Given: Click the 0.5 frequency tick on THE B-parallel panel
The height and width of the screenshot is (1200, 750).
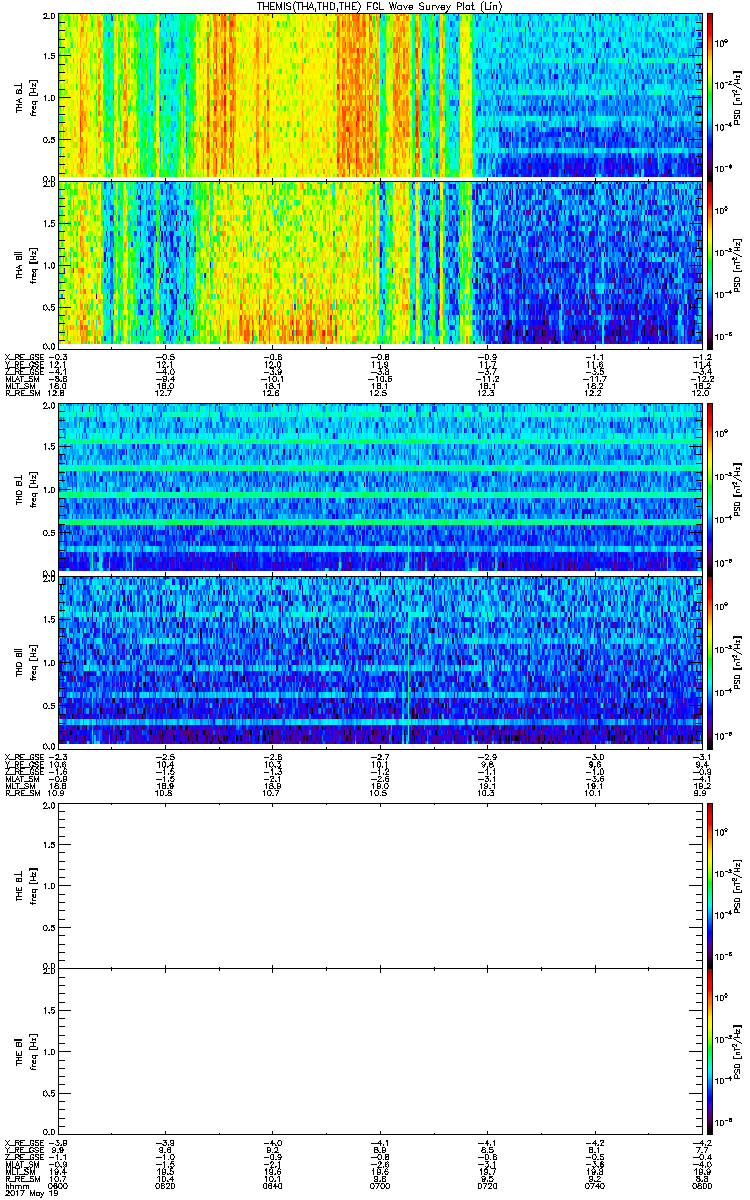Looking at the screenshot, I should (49, 1092).
